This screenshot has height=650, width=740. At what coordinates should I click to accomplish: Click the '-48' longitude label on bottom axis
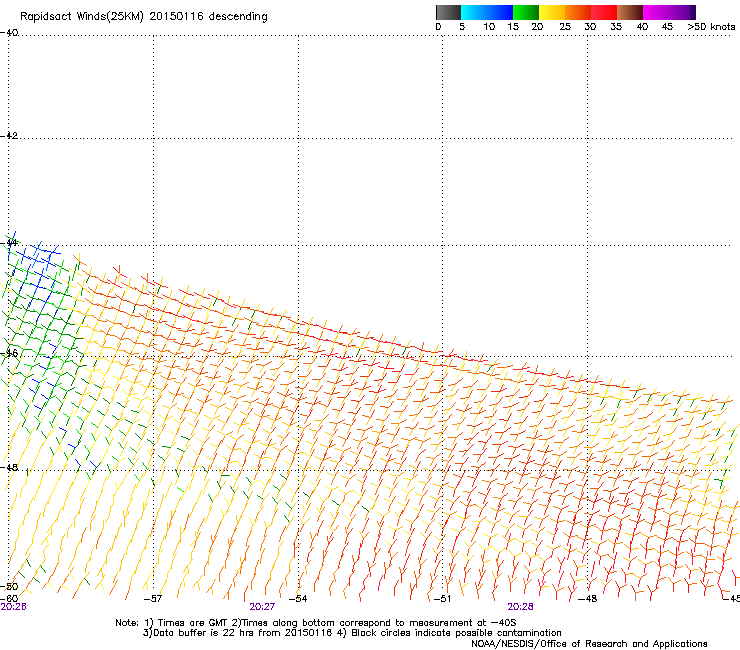pyautogui.click(x=588, y=599)
